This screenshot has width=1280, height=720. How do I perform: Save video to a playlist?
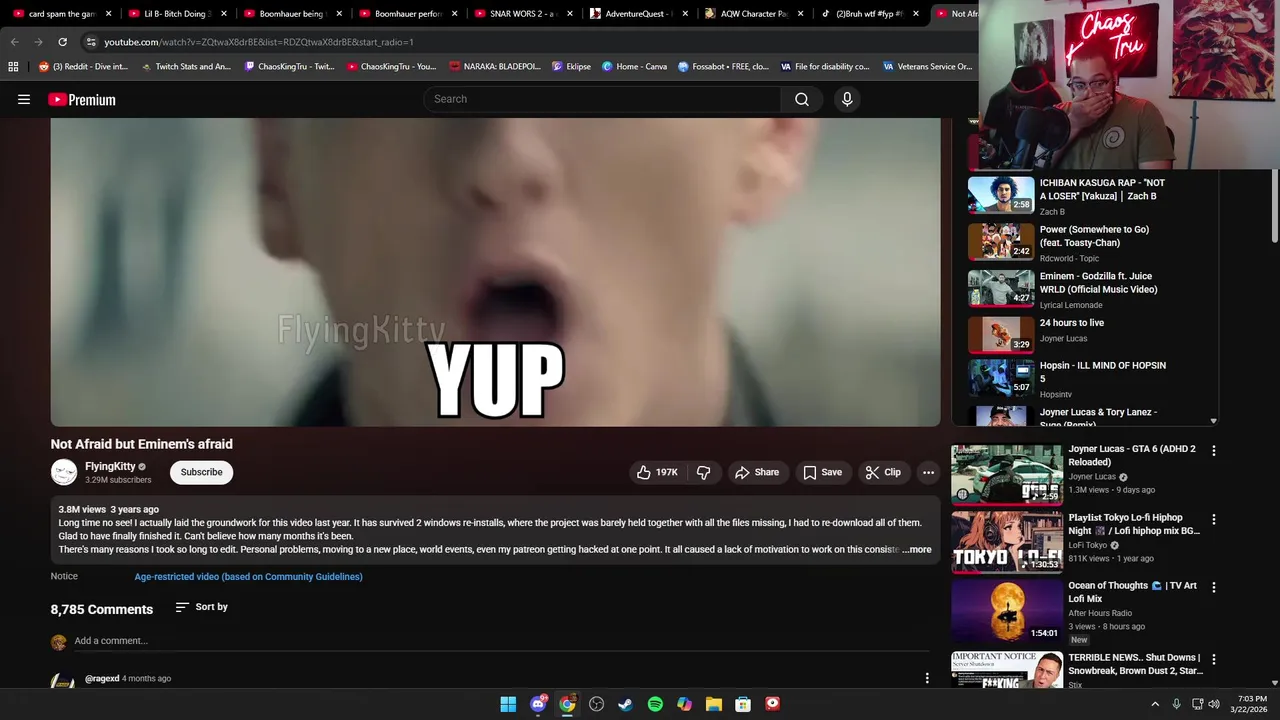pyautogui.click(x=822, y=472)
